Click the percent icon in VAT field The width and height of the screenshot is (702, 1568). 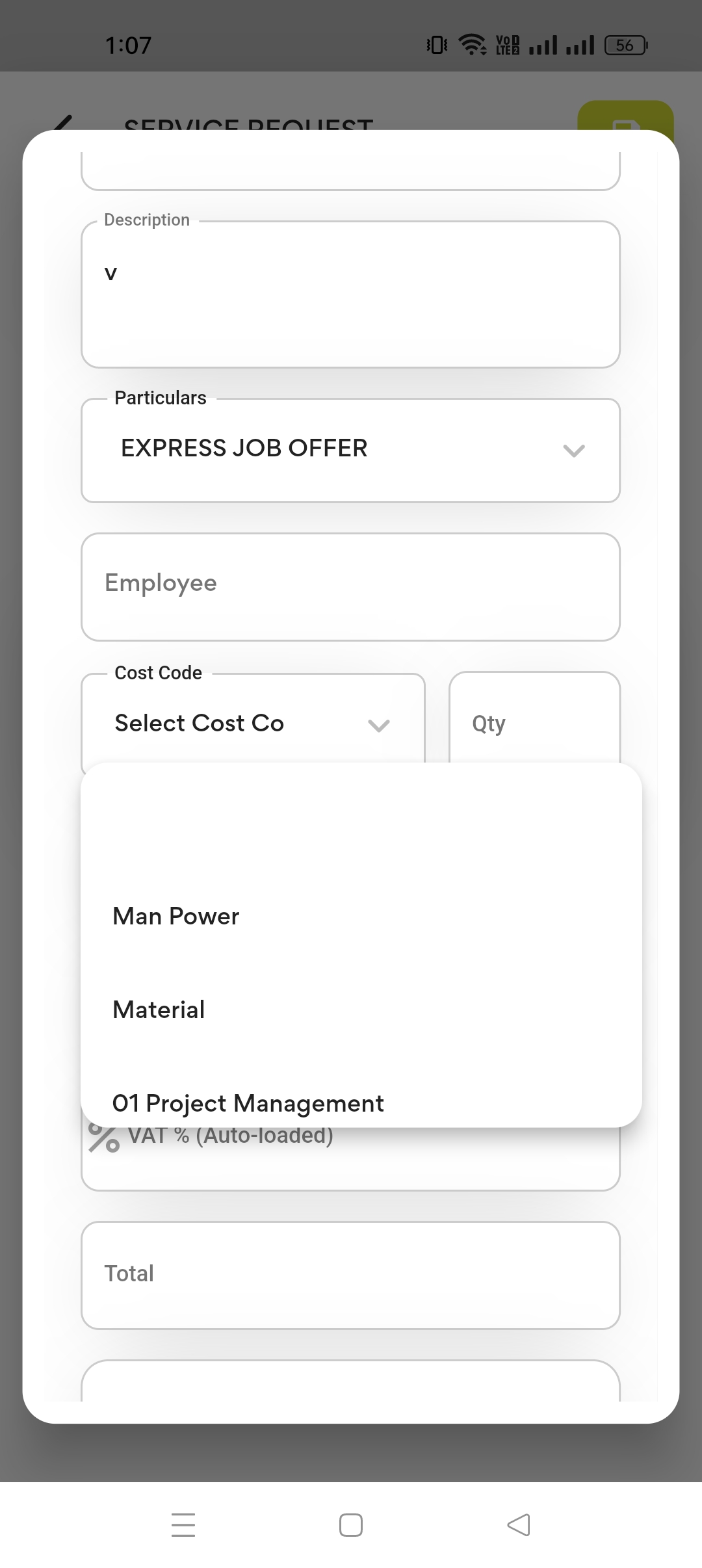coord(104,1138)
